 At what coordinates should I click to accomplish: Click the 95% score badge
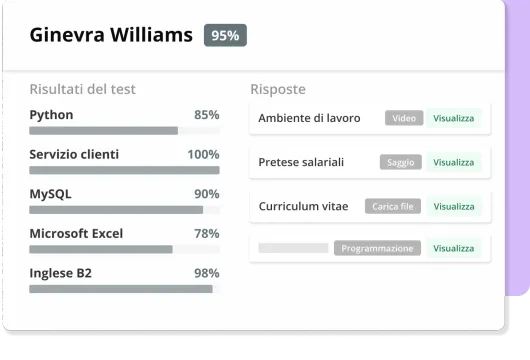(x=225, y=35)
